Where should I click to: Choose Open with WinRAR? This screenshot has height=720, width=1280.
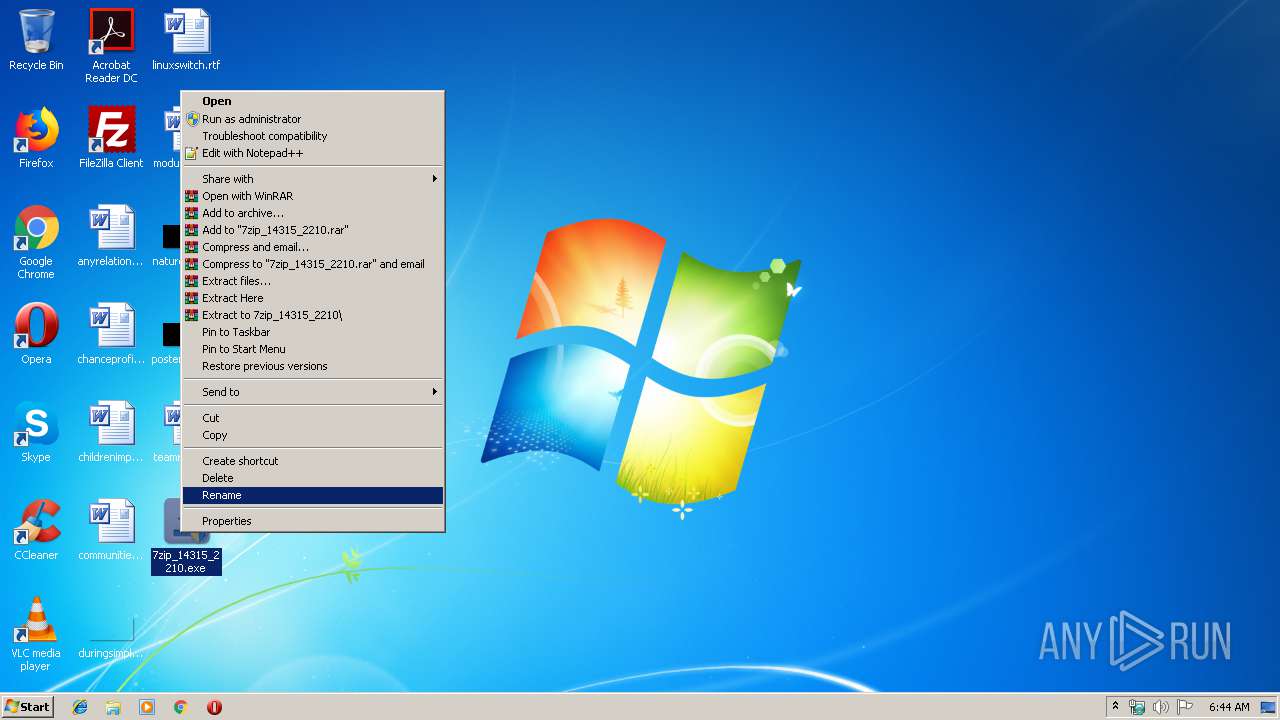312,196
